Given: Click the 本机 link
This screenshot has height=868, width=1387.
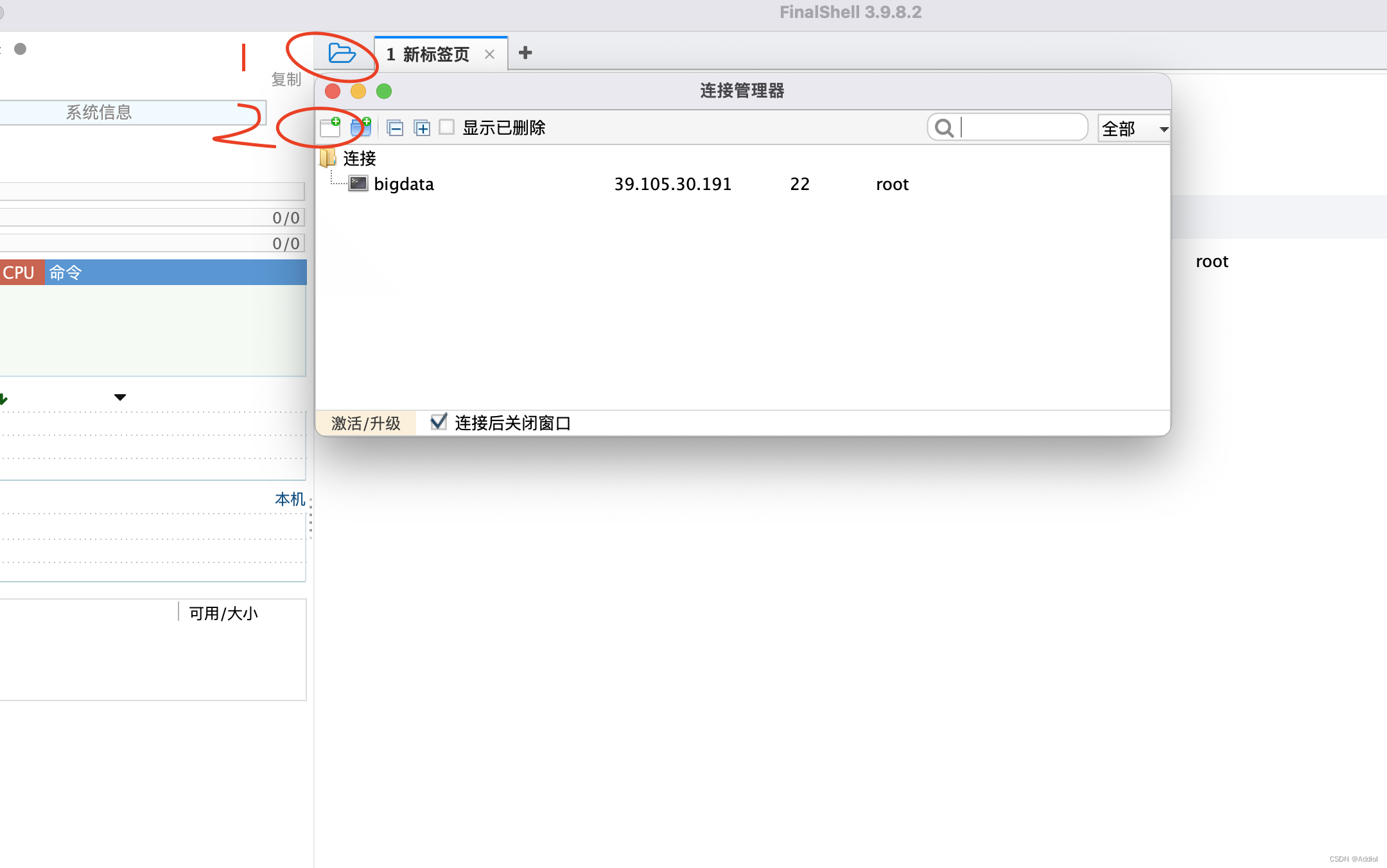Looking at the screenshot, I should [290, 499].
